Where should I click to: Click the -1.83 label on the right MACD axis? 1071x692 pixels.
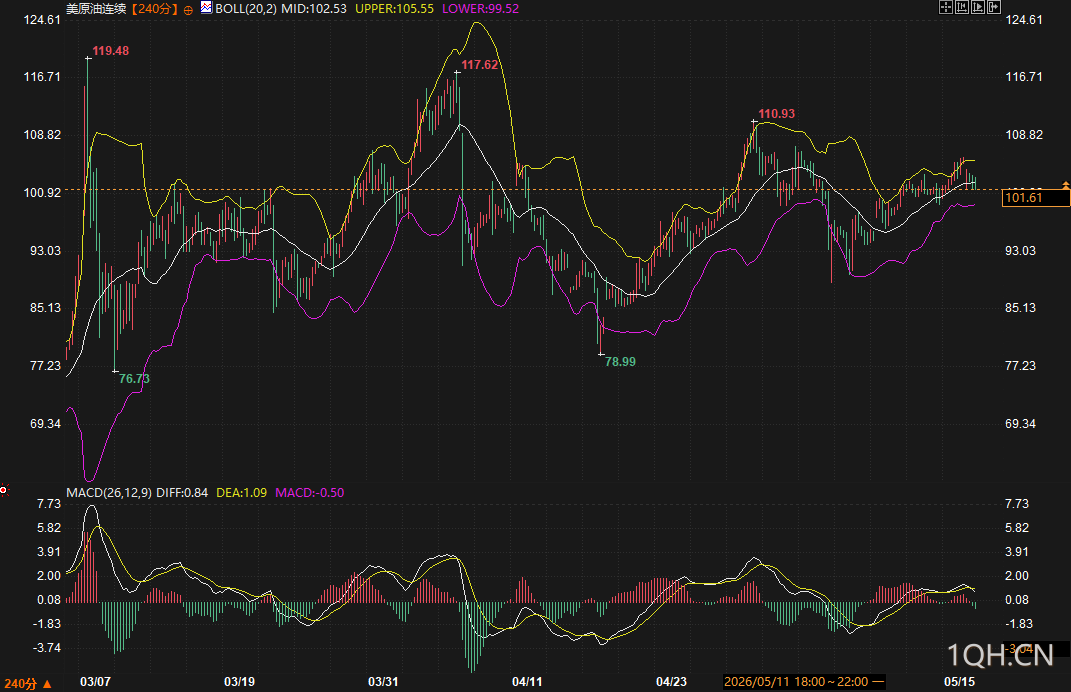1017,624
